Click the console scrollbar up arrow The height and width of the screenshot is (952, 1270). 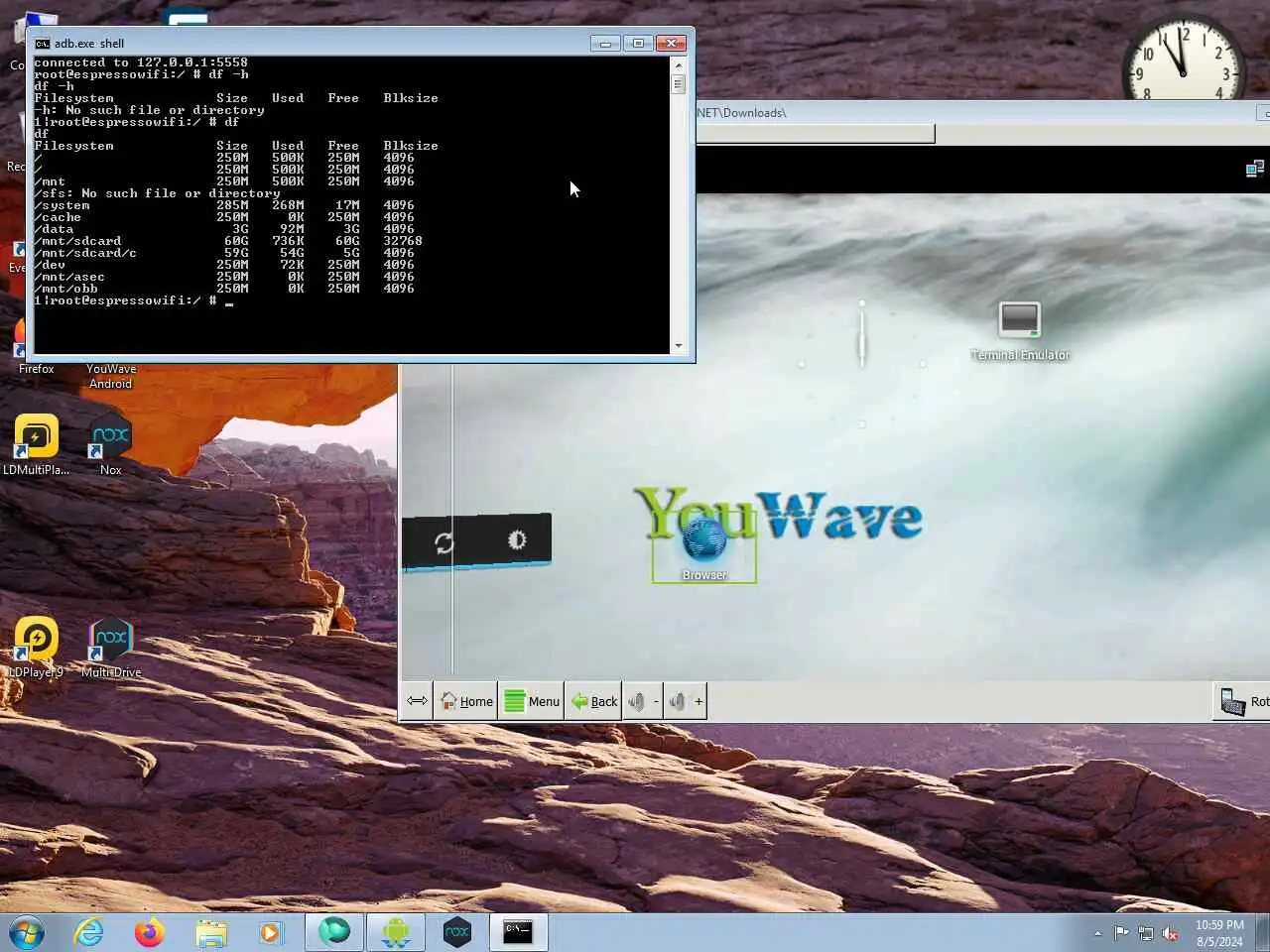click(679, 64)
